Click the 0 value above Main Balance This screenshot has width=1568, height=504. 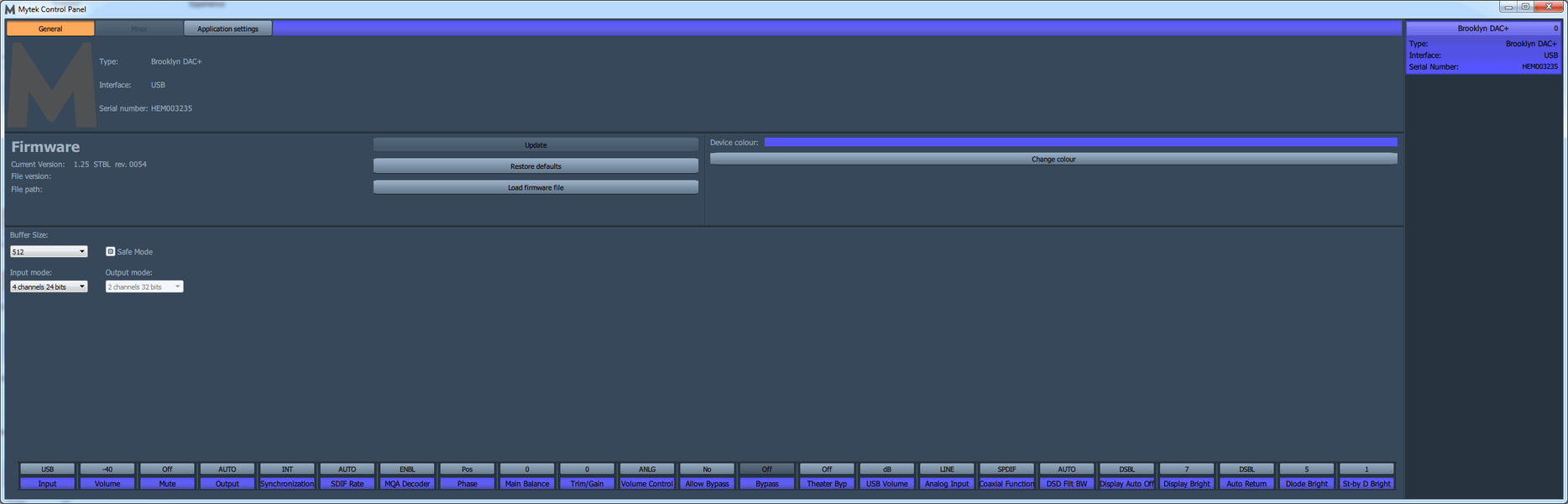point(527,470)
